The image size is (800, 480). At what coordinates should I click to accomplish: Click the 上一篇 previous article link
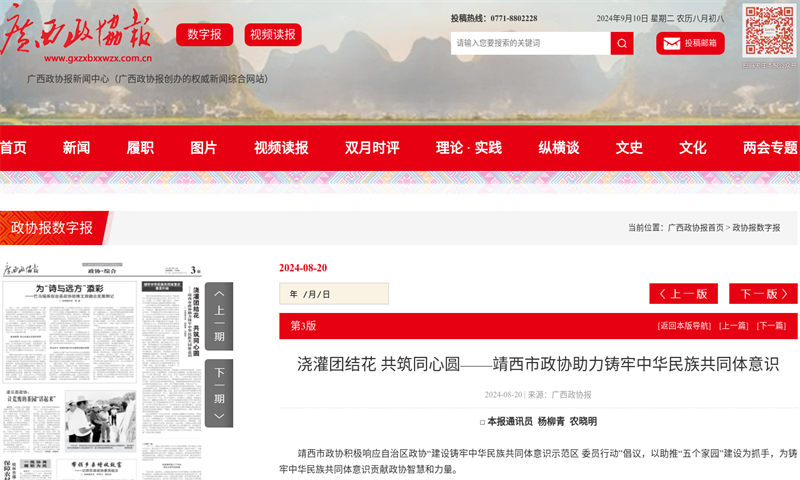734,326
